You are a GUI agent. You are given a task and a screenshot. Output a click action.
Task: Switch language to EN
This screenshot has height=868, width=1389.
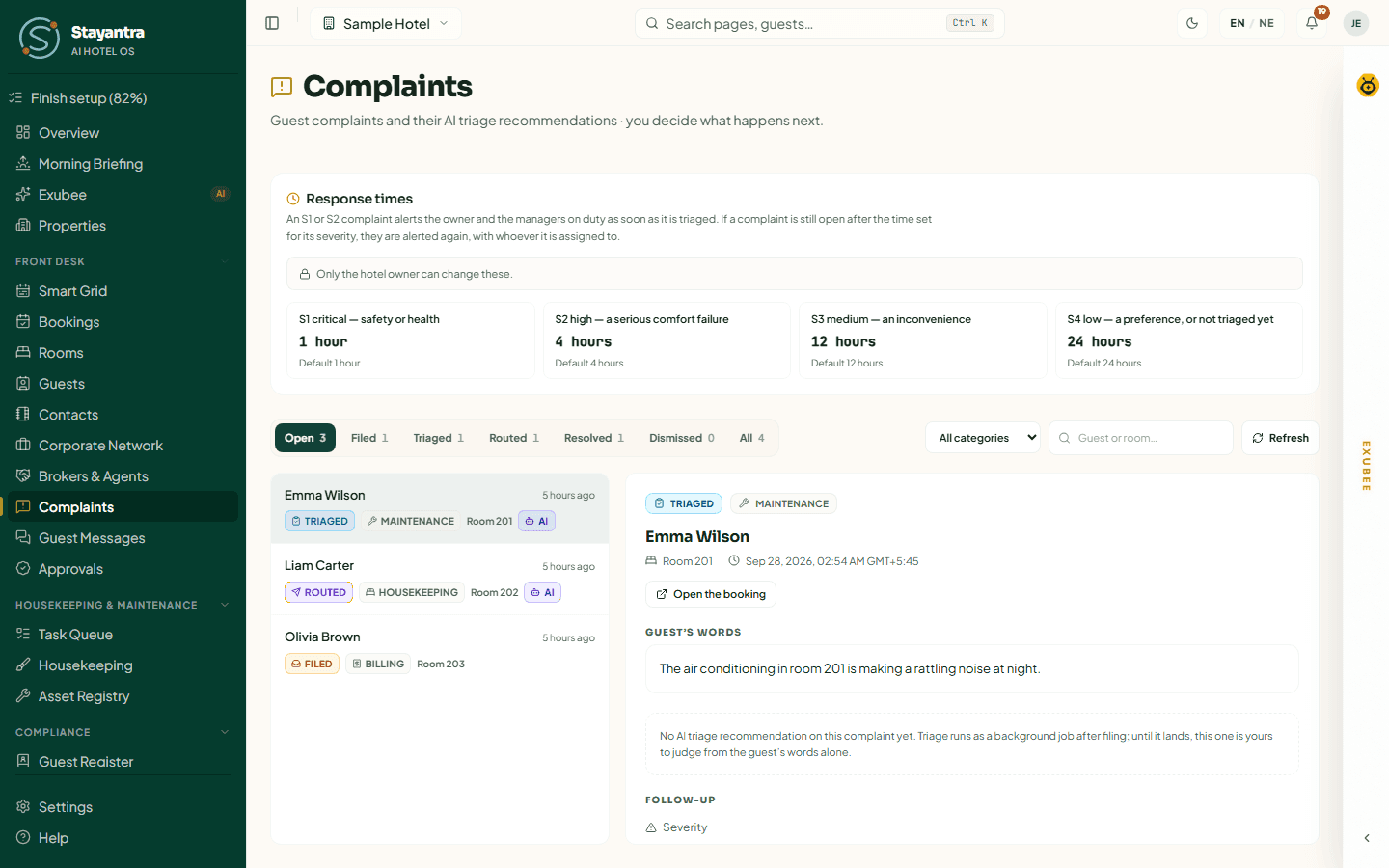pos(1238,23)
